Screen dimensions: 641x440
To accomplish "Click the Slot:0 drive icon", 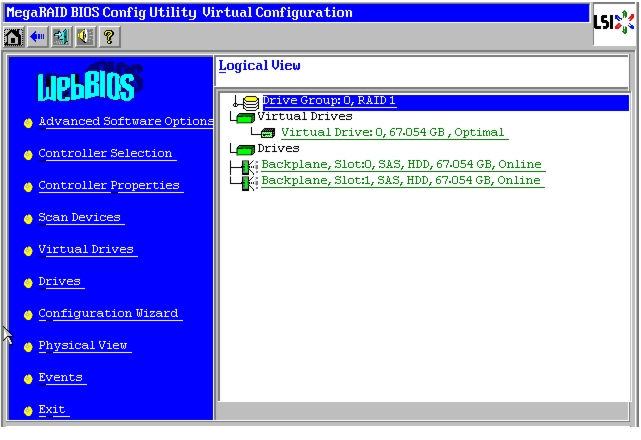I will click(x=249, y=166).
